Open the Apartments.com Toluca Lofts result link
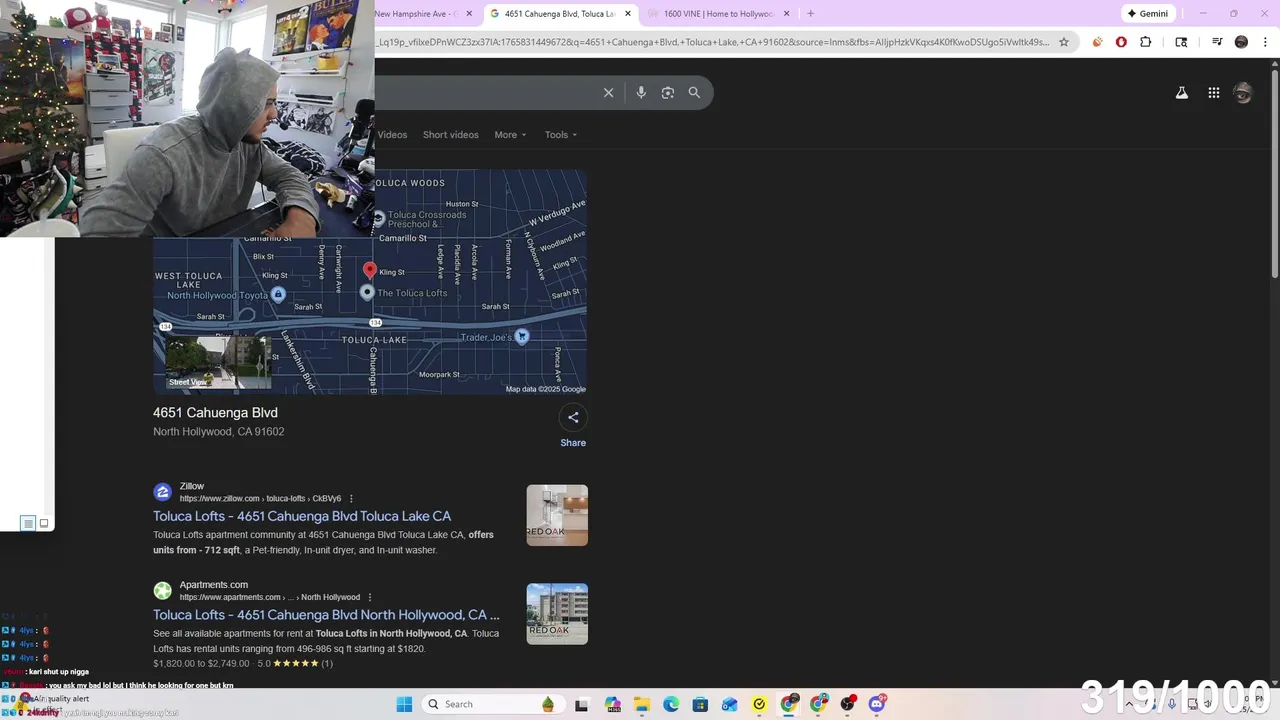 pyautogui.click(x=326, y=615)
